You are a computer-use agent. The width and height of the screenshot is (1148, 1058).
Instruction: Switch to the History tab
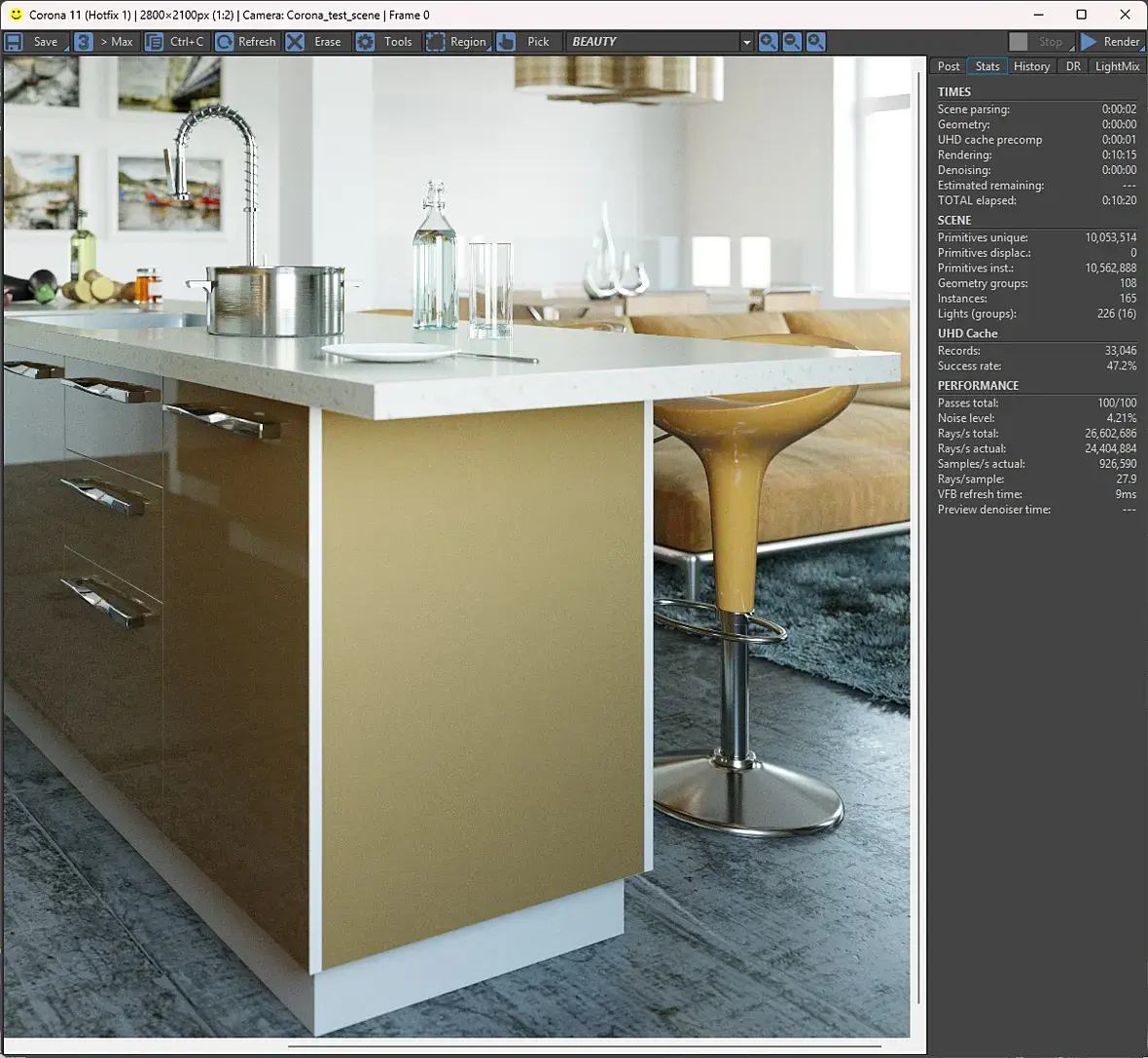coord(1031,66)
